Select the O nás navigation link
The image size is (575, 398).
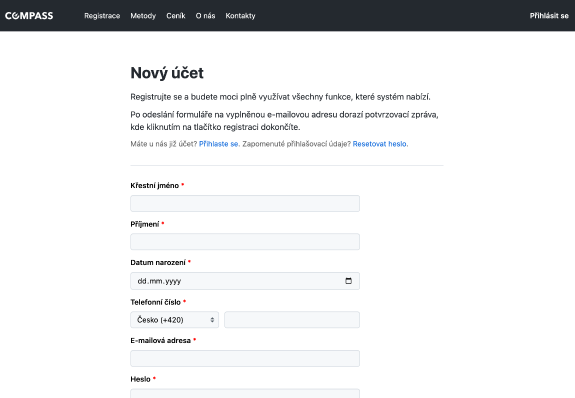[205, 16]
